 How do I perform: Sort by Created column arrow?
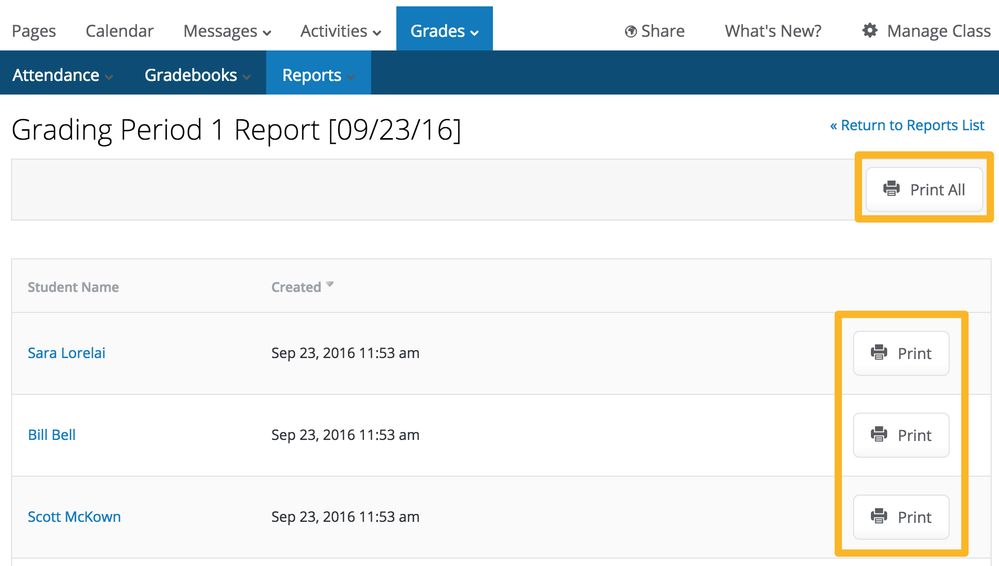coord(330,286)
